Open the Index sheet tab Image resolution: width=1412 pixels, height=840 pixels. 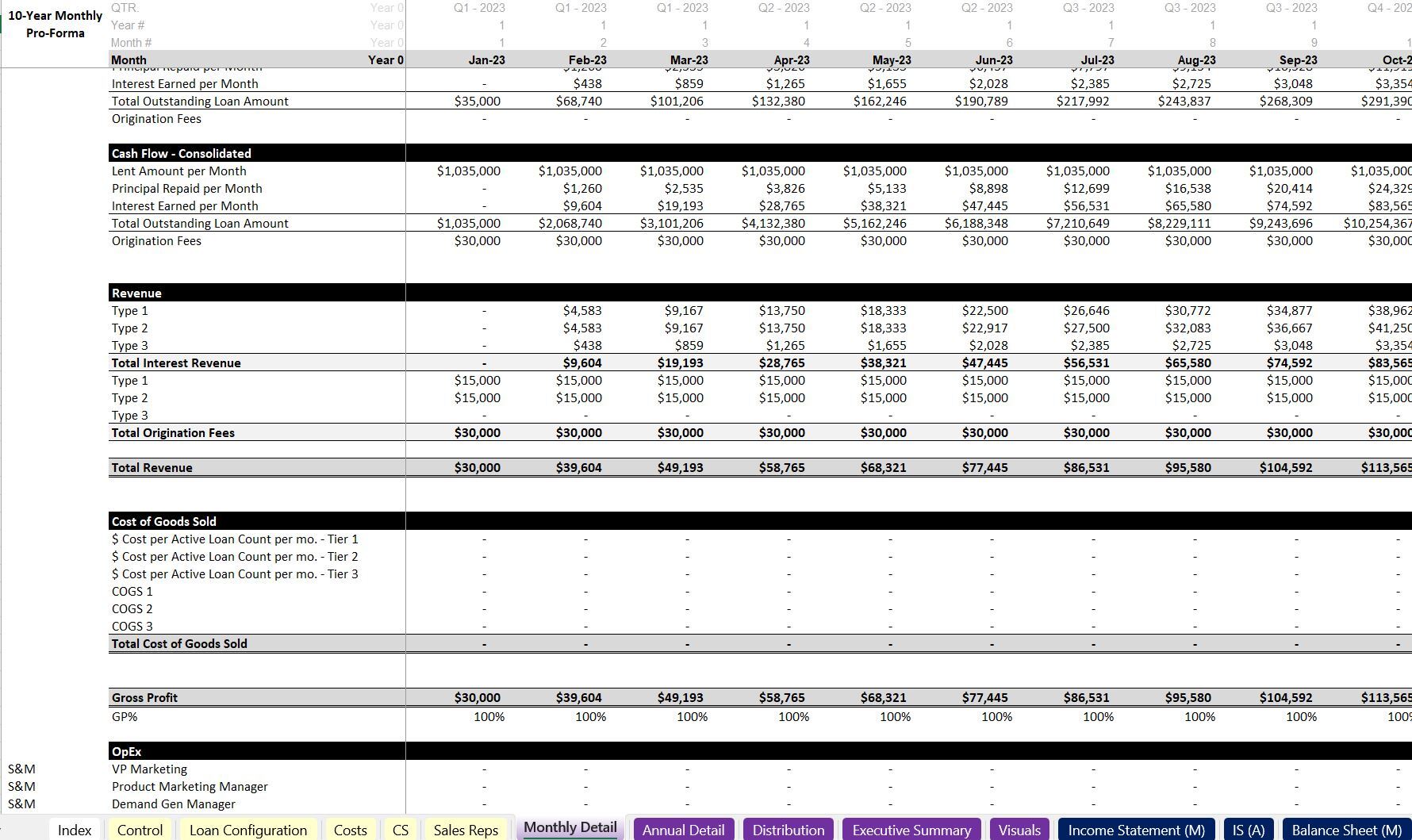(75, 830)
